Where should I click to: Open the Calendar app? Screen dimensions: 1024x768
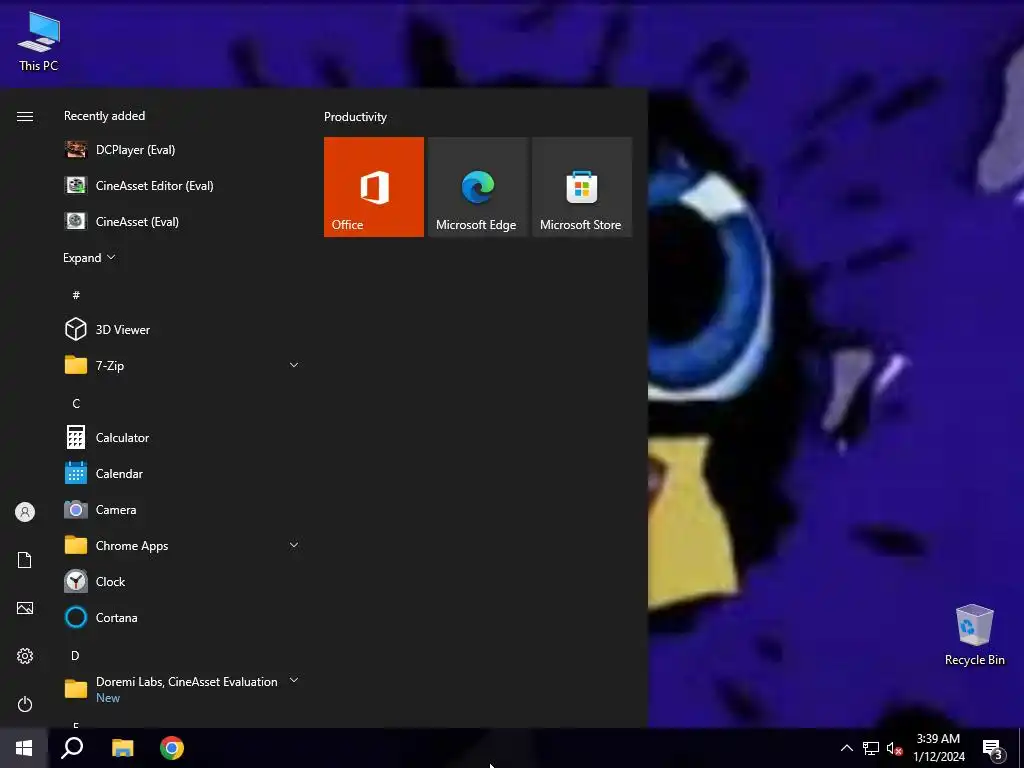tap(183, 473)
